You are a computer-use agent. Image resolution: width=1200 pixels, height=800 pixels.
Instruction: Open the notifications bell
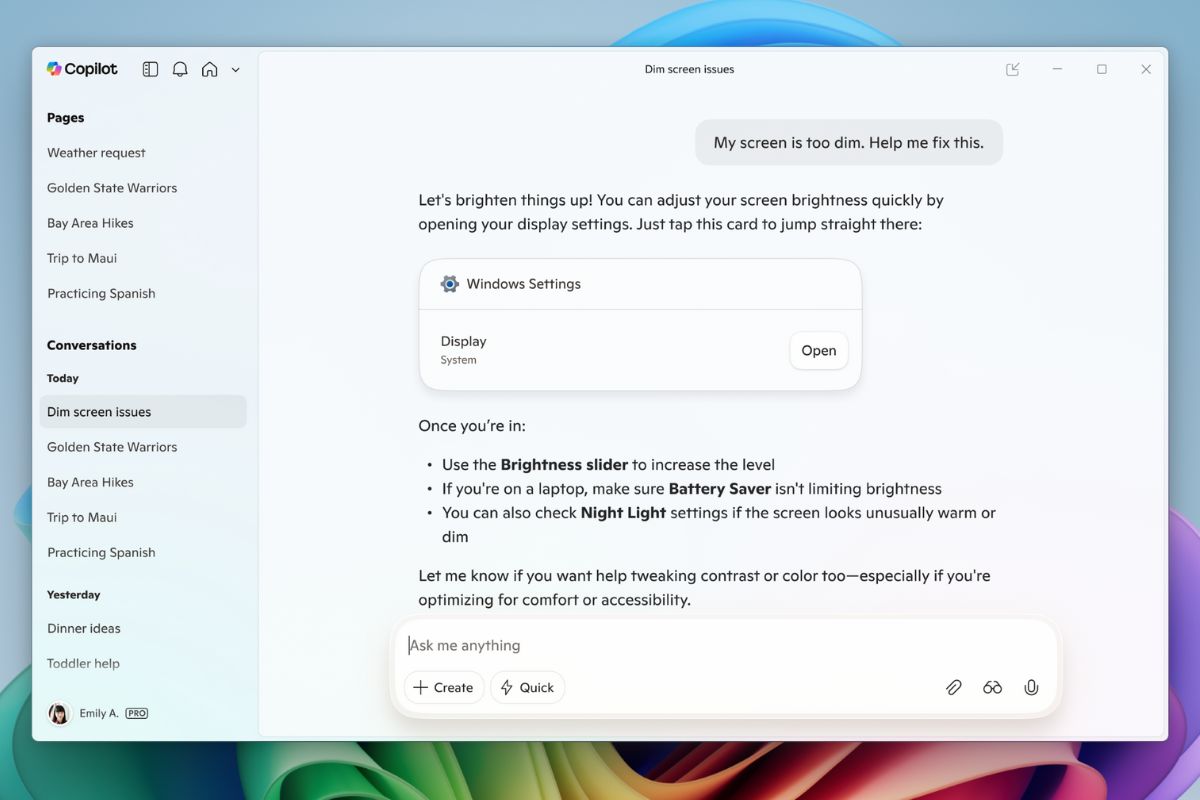(x=180, y=69)
